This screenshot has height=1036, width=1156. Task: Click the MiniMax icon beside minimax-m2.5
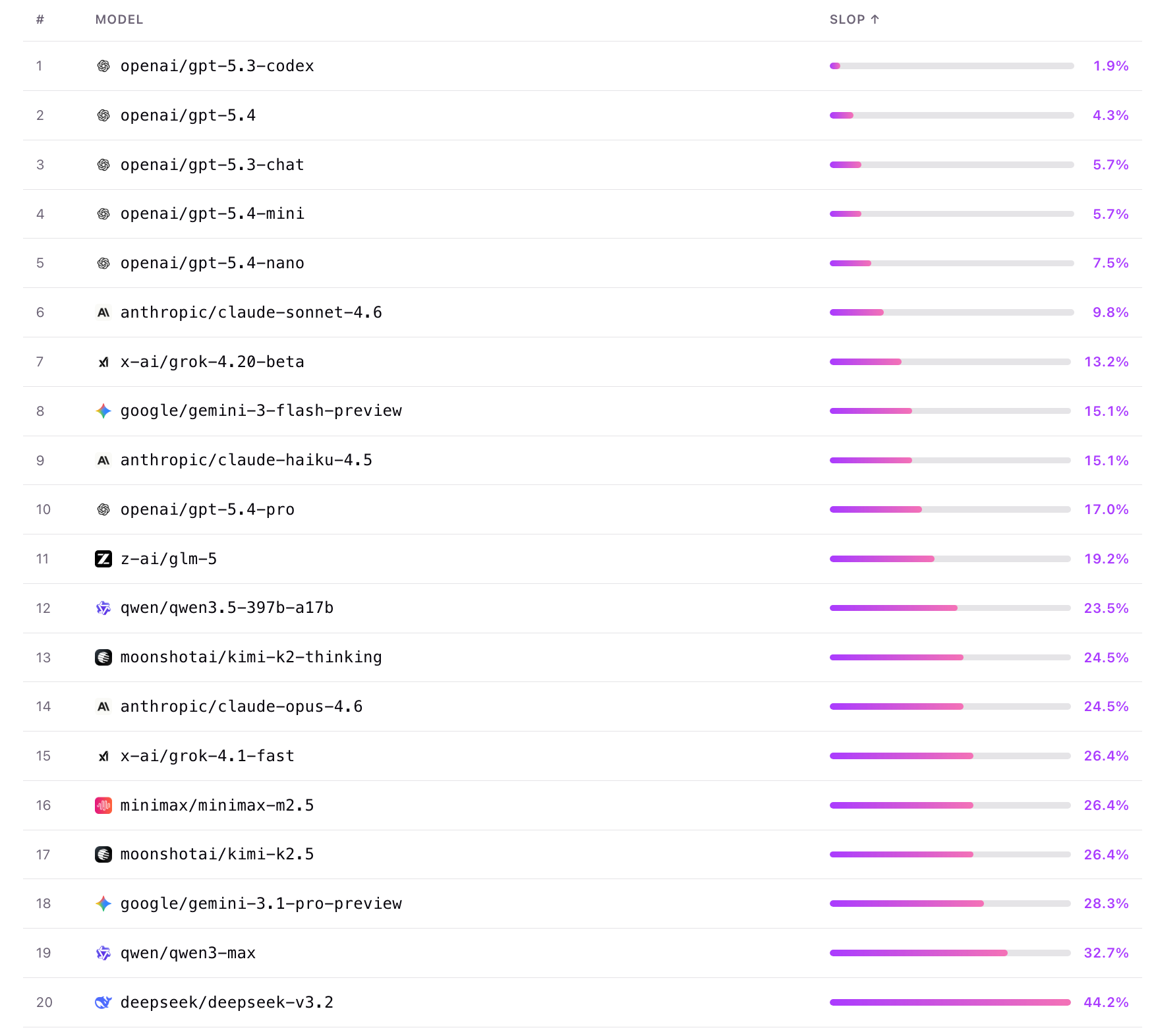click(103, 805)
